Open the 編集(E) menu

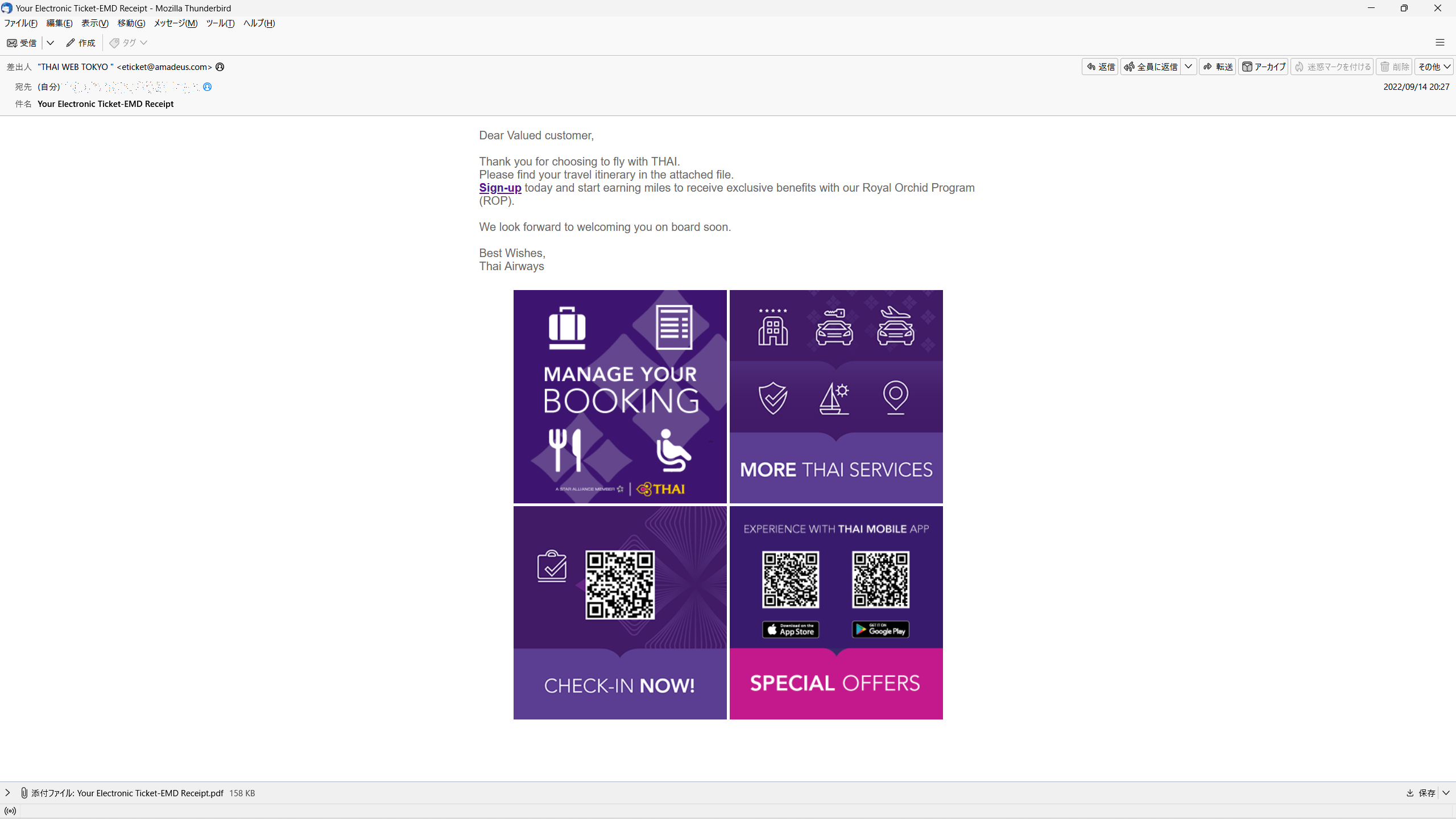pos(59,23)
